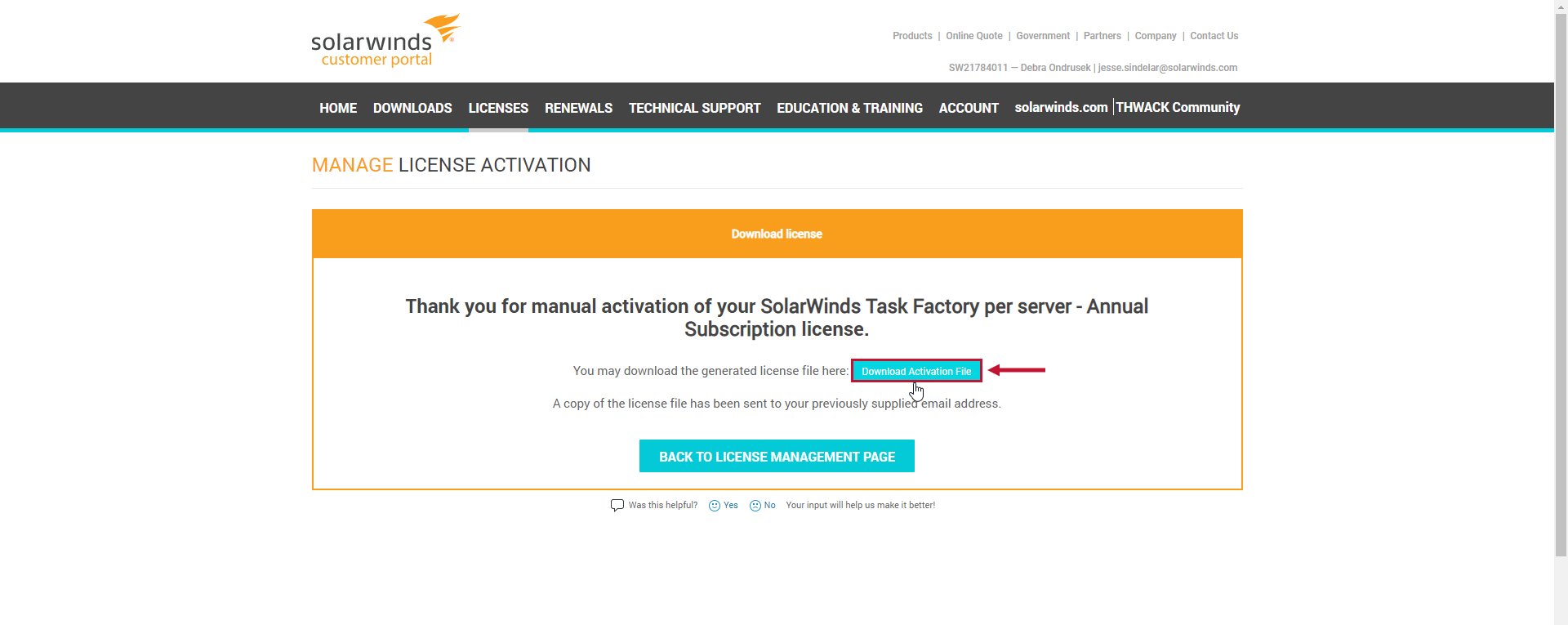Click 'You may download the generated license file here' text
Image resolution: width=1568 pixels, height=625 pixels.
(710, 371)
